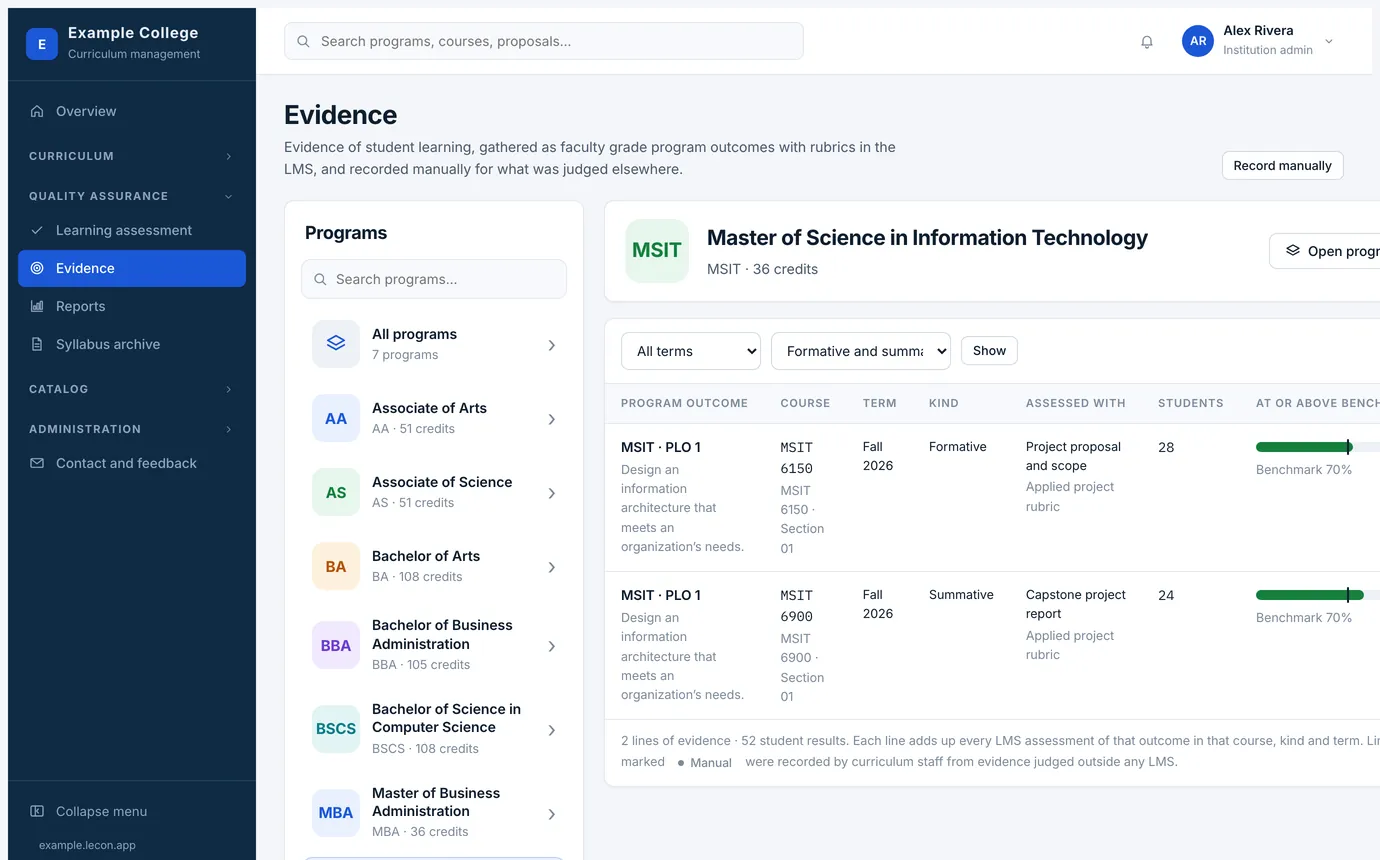Click chevron on Bachelor of Science in Computer Science

(x=552, y=730)
